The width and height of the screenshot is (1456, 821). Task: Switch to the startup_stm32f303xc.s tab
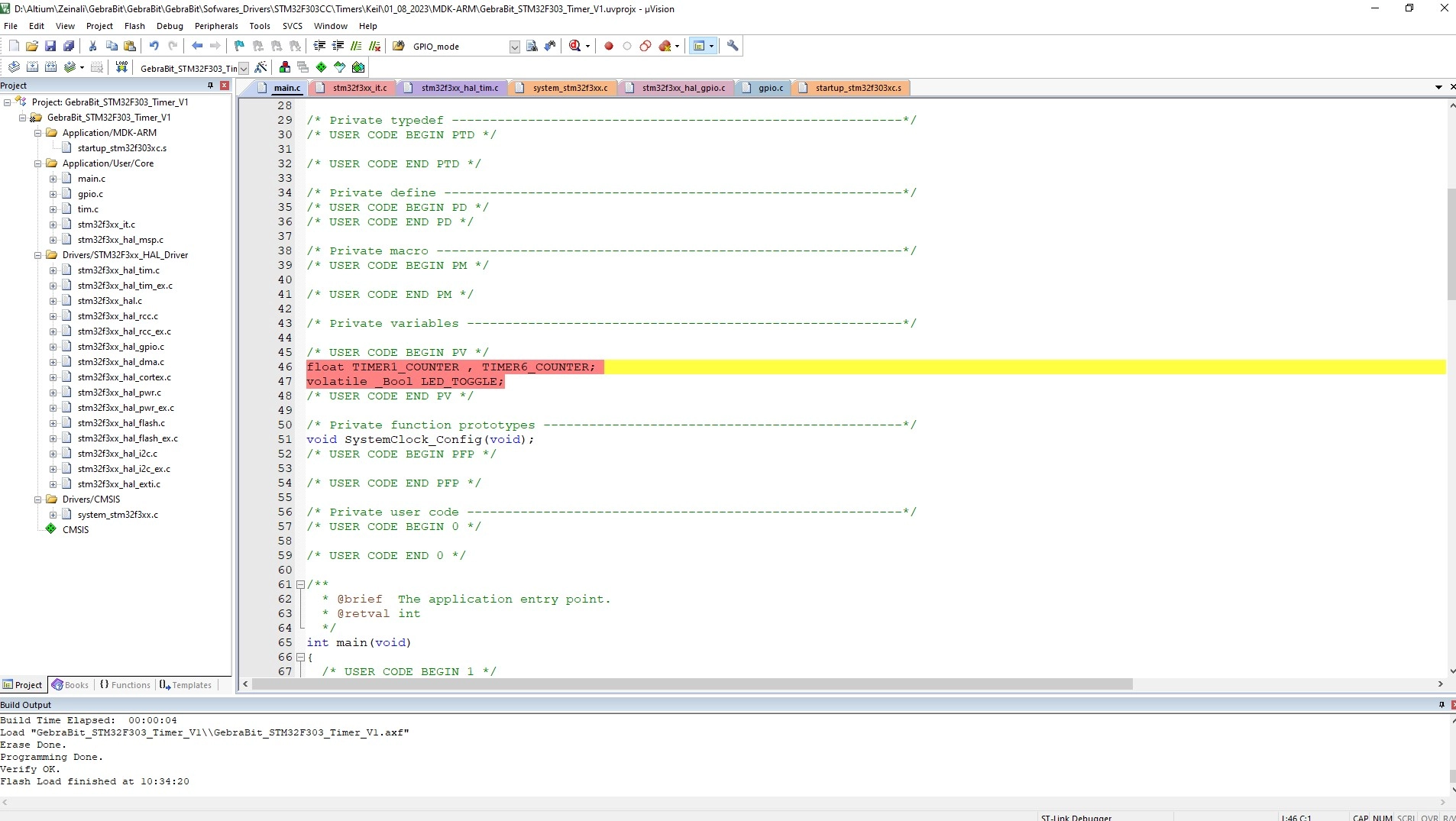(x=850, y=88)
